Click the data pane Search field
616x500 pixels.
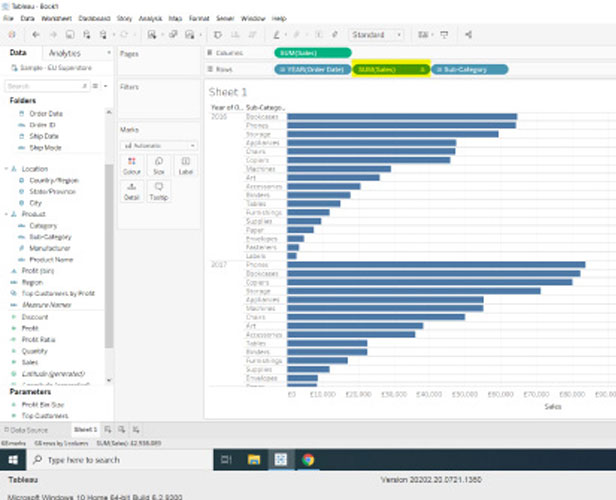(46, 86)
